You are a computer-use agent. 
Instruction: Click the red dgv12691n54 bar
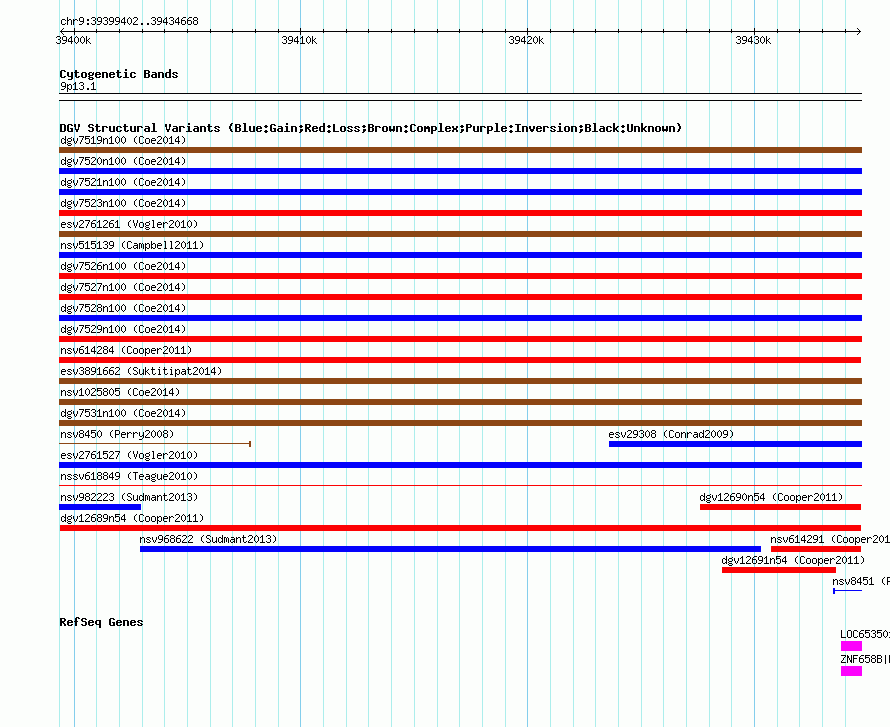[x=779, y=570]
